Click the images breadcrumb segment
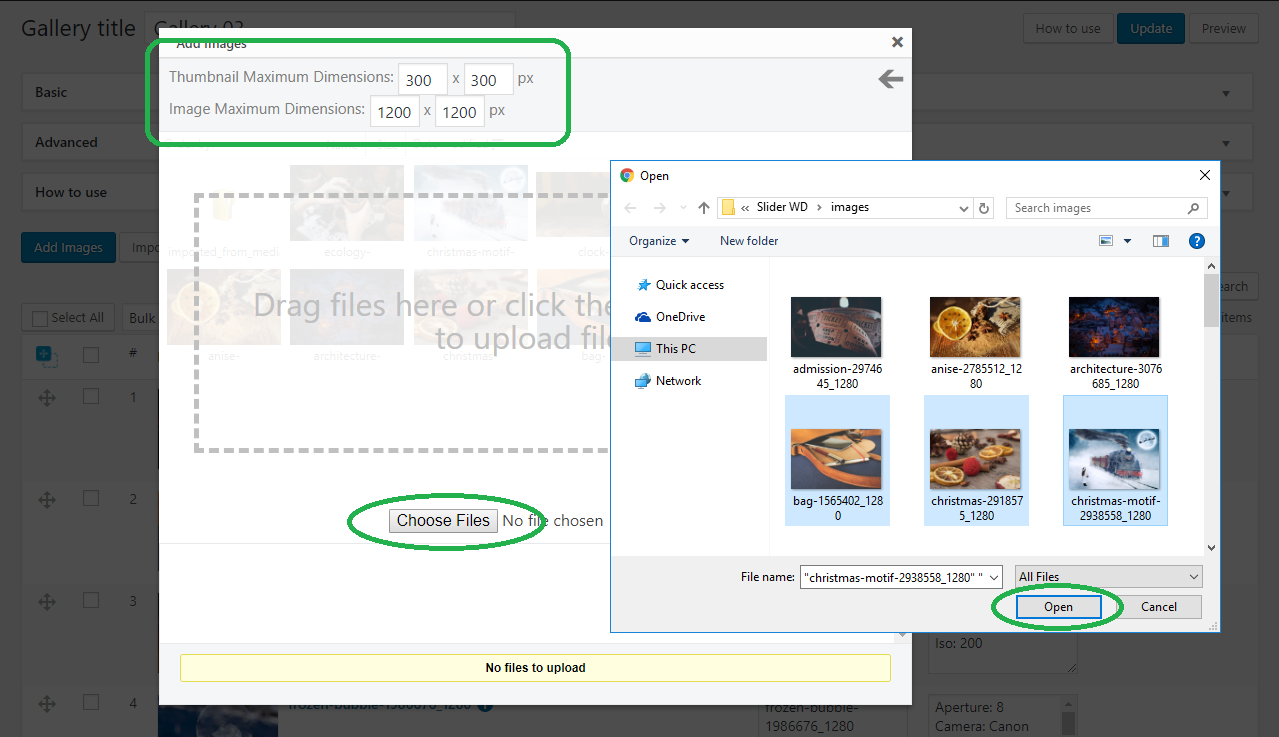Image resolution: width=1279 pixels, height=737 pixels. 850,208
